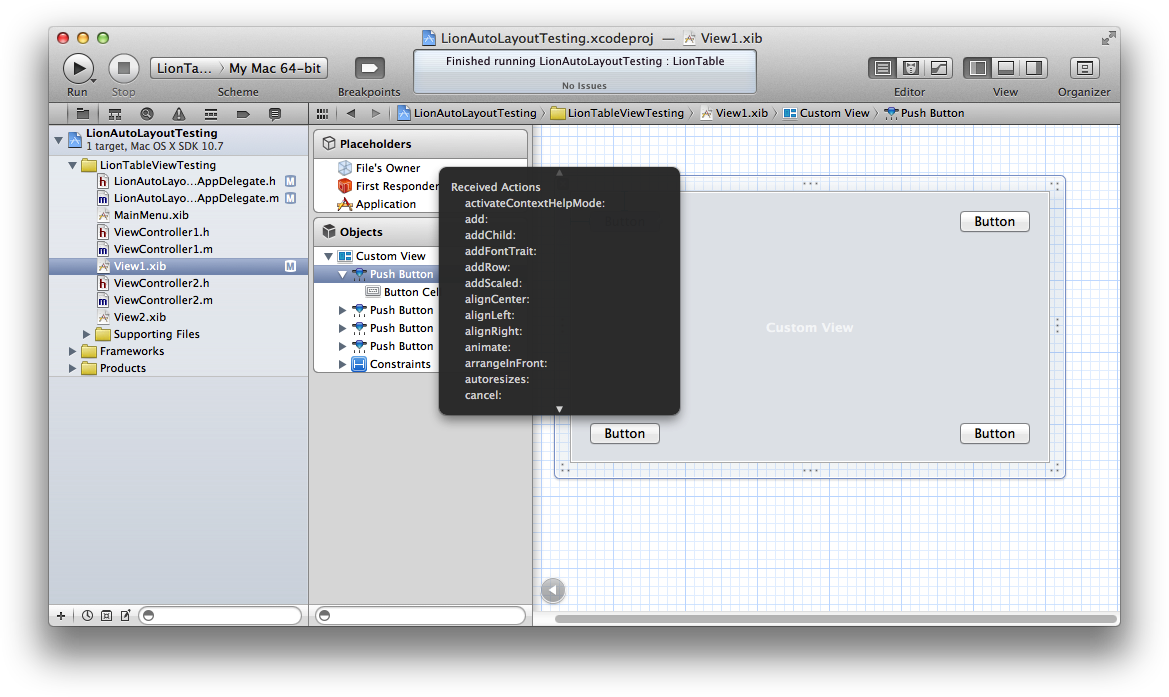Open the scheme selector showing LionTa...
1169x697 pixels.
click(x=185, y=69)
